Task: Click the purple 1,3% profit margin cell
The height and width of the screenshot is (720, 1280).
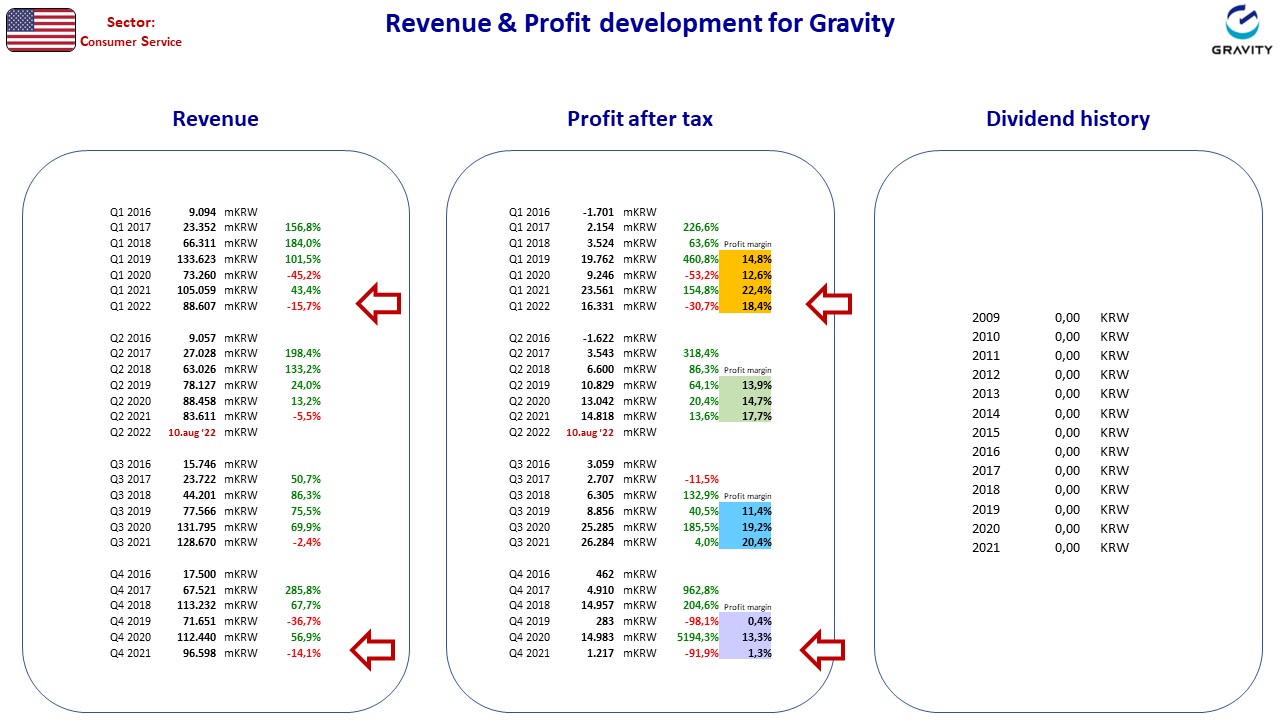Action: coord(745,653)
